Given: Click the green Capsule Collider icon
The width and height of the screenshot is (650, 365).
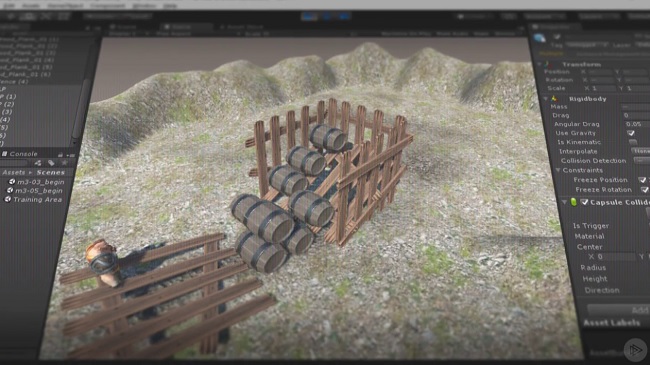Looking at the screenshot, I should pos(573,202).
